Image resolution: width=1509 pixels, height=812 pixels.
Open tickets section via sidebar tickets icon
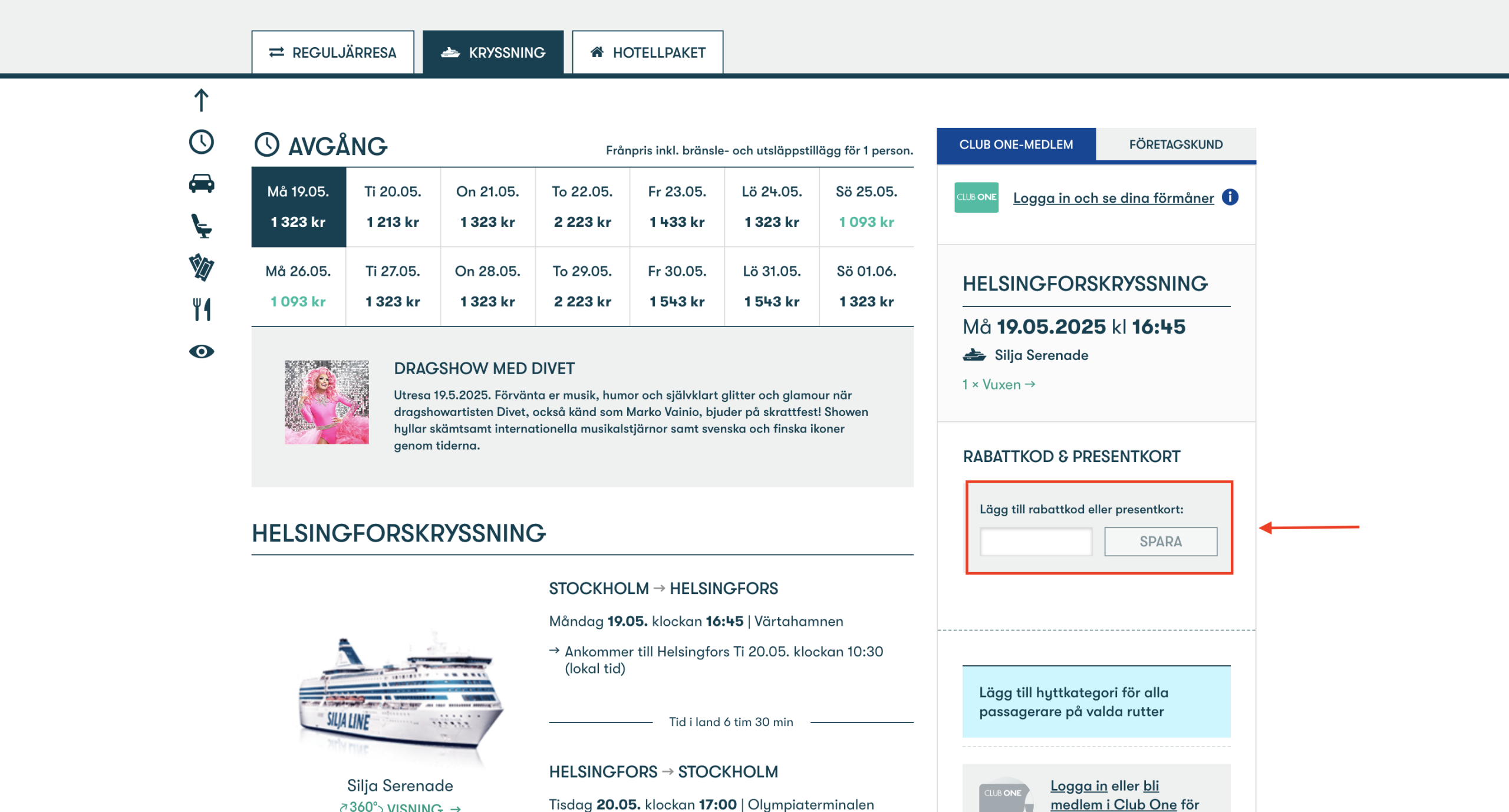(201, 268)
